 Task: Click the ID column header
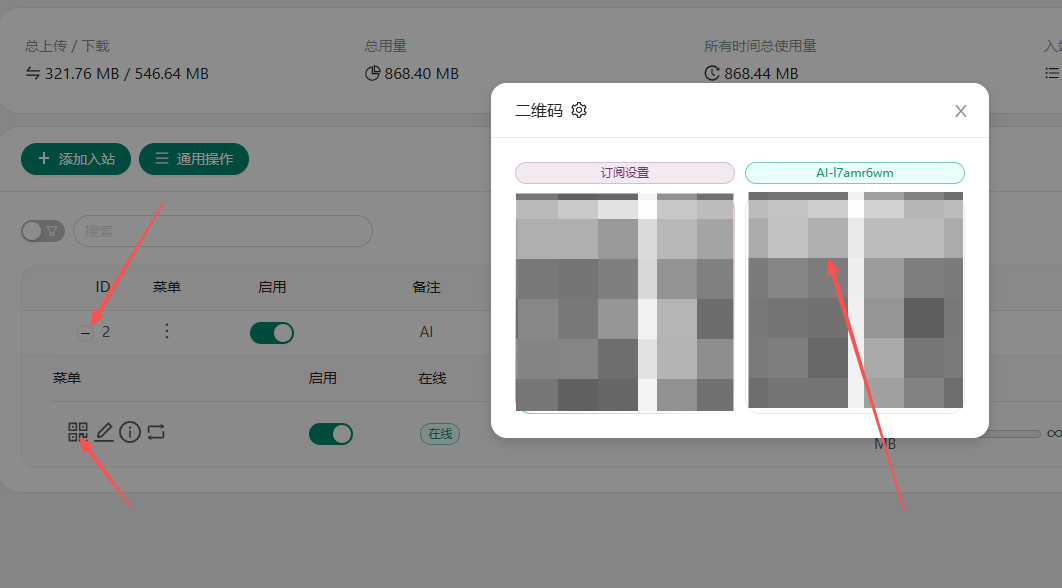pyautogui.click(x=103, y=287)
